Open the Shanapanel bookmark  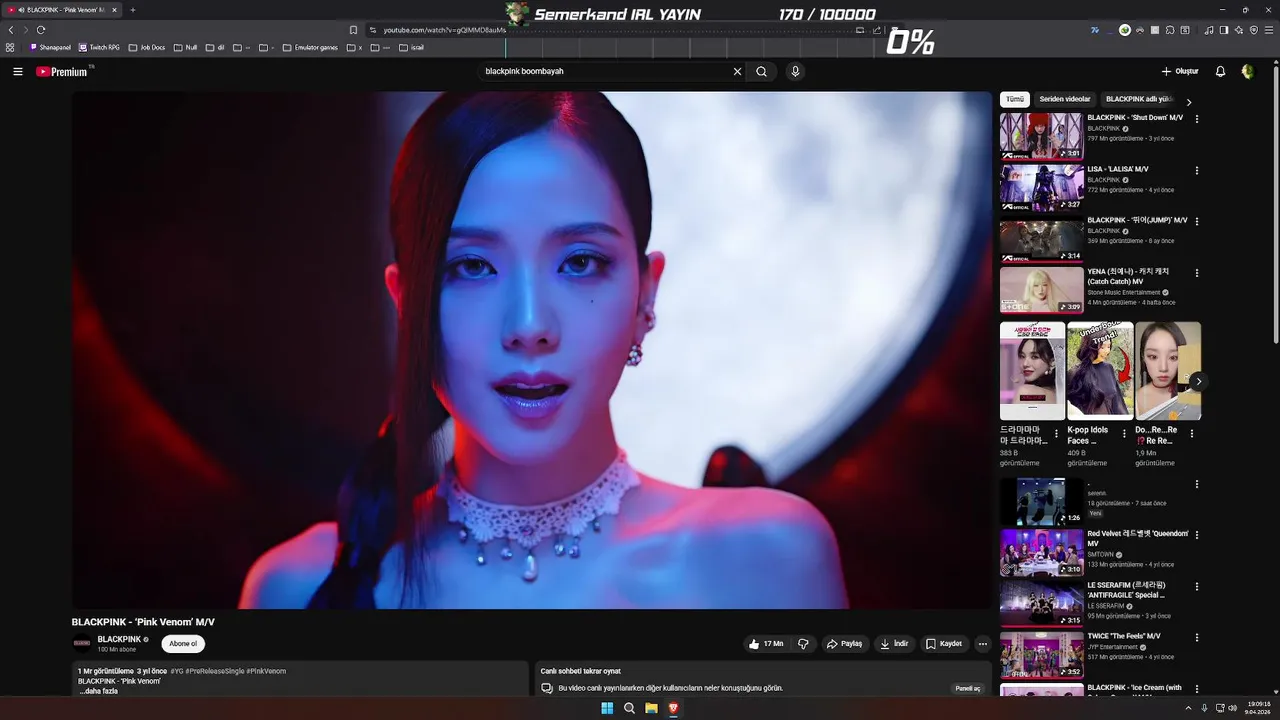[50, 47]
